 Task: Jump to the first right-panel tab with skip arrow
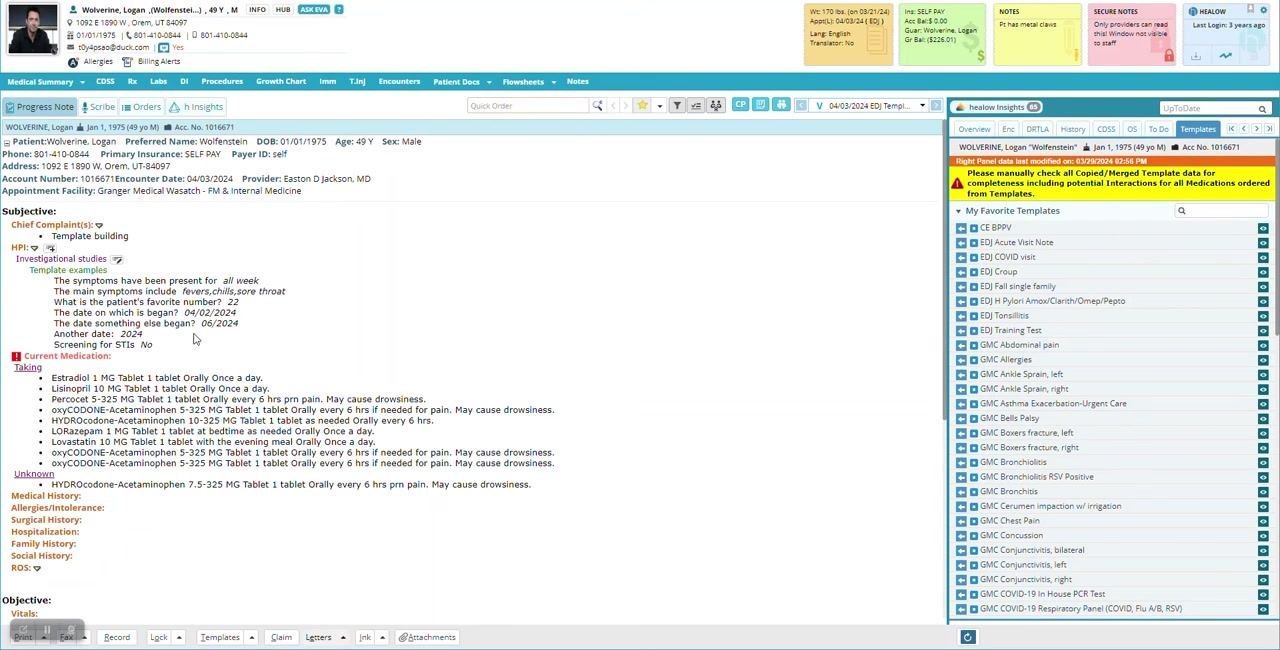click(x=1231, y=129)
